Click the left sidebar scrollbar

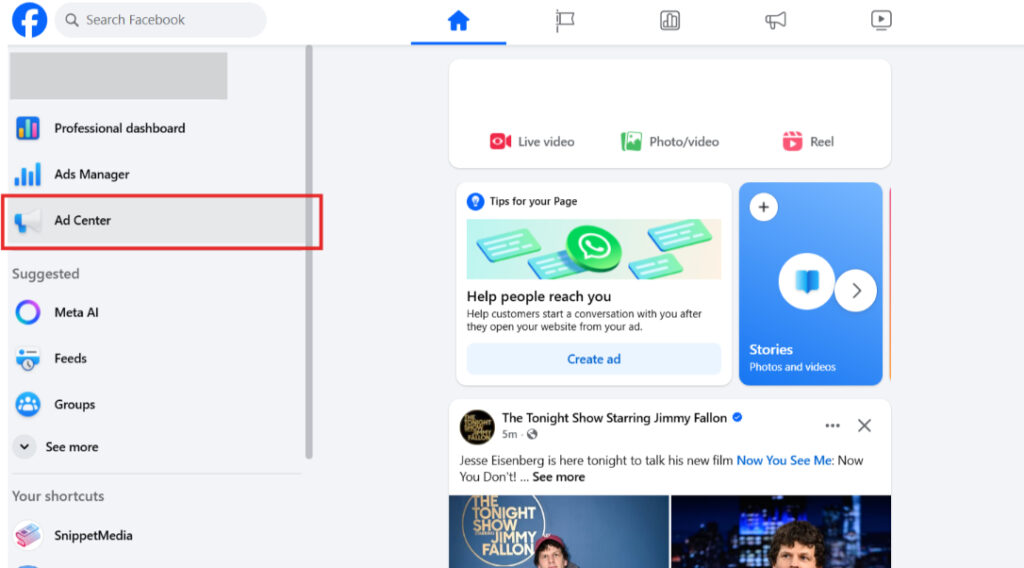(309, 251)
